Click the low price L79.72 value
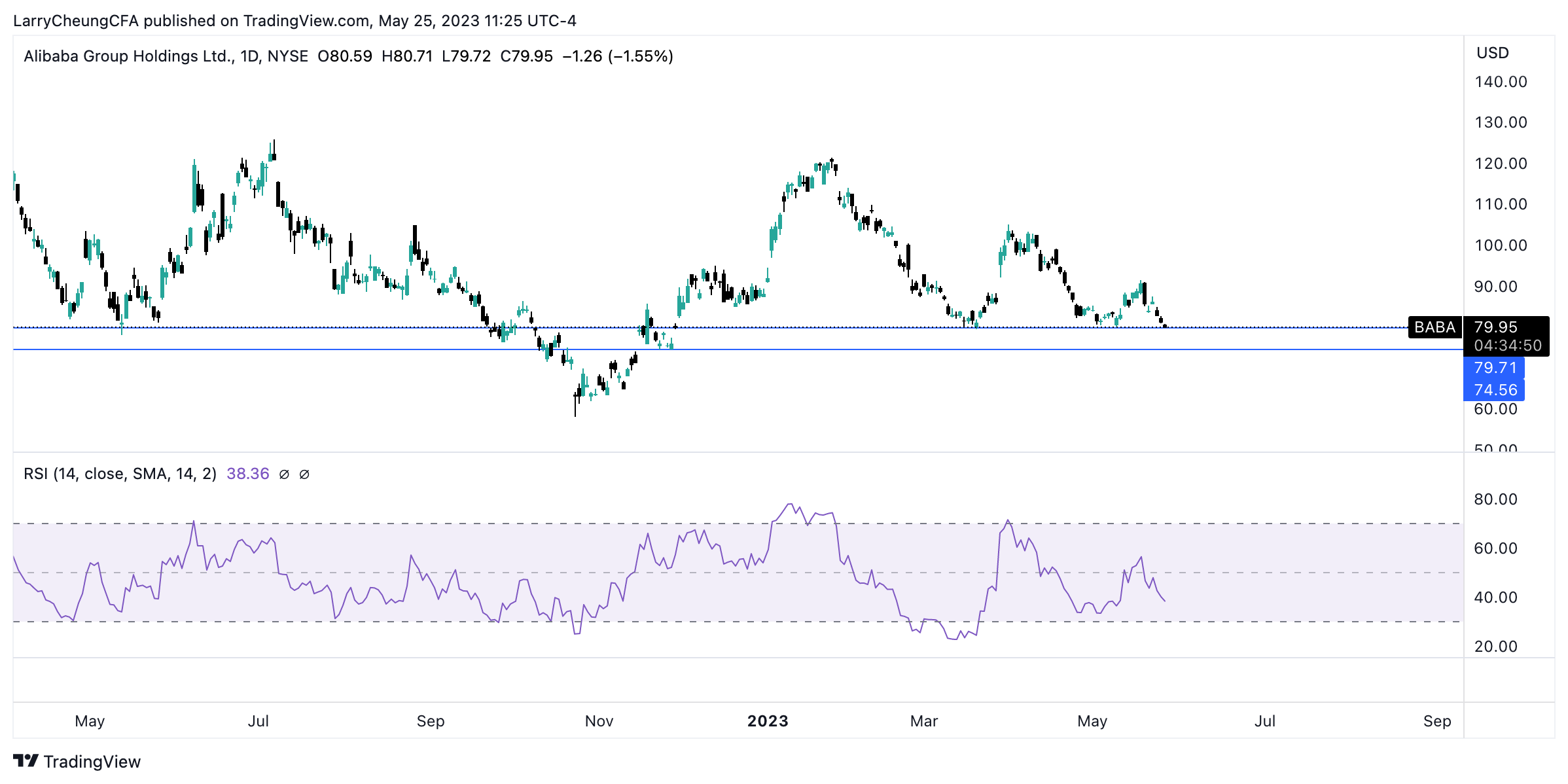 tap(467, 56)
